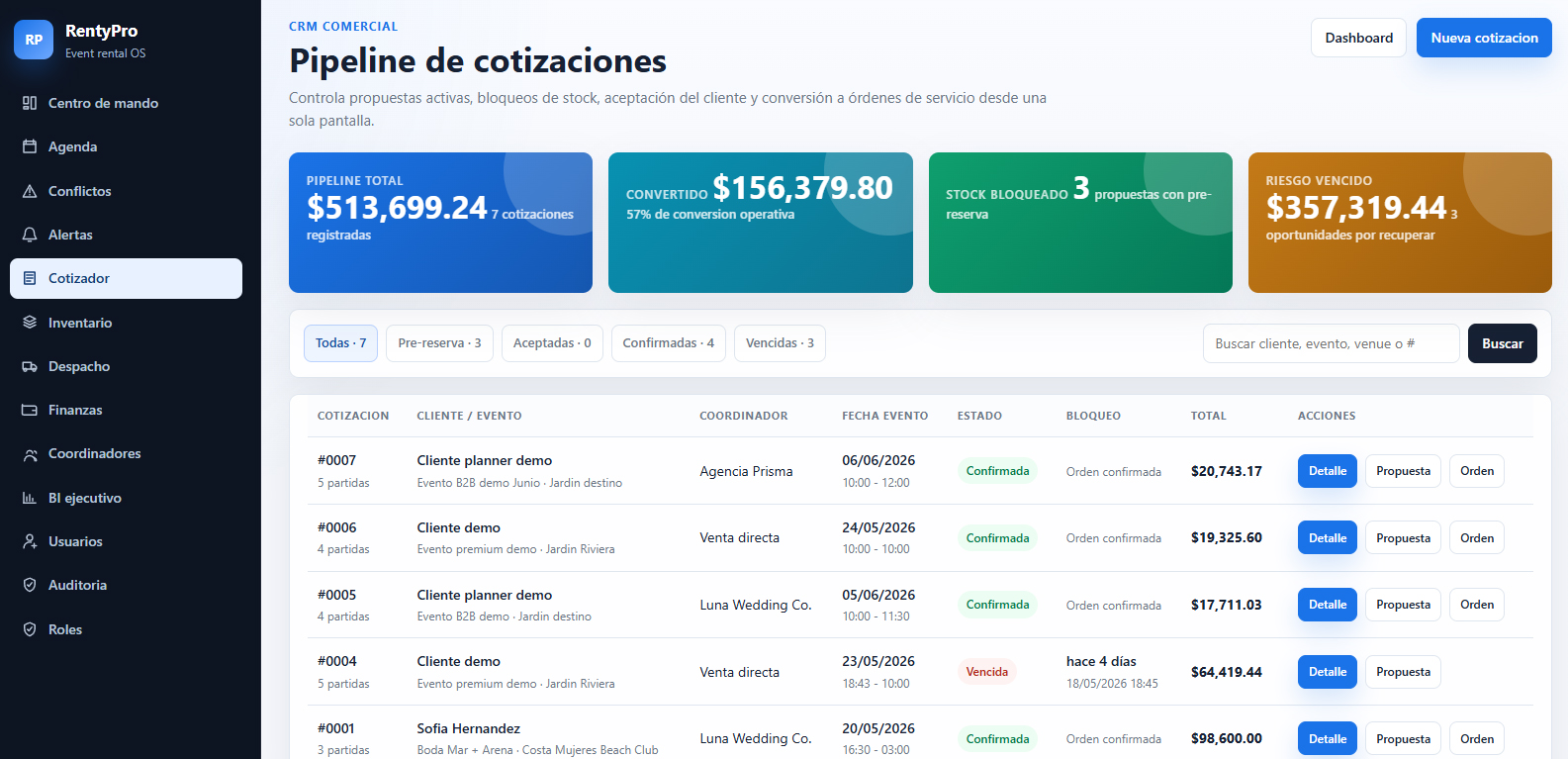Create a Nueva cotizacion
This screenshot has width=1568, height=759.
1484,38
